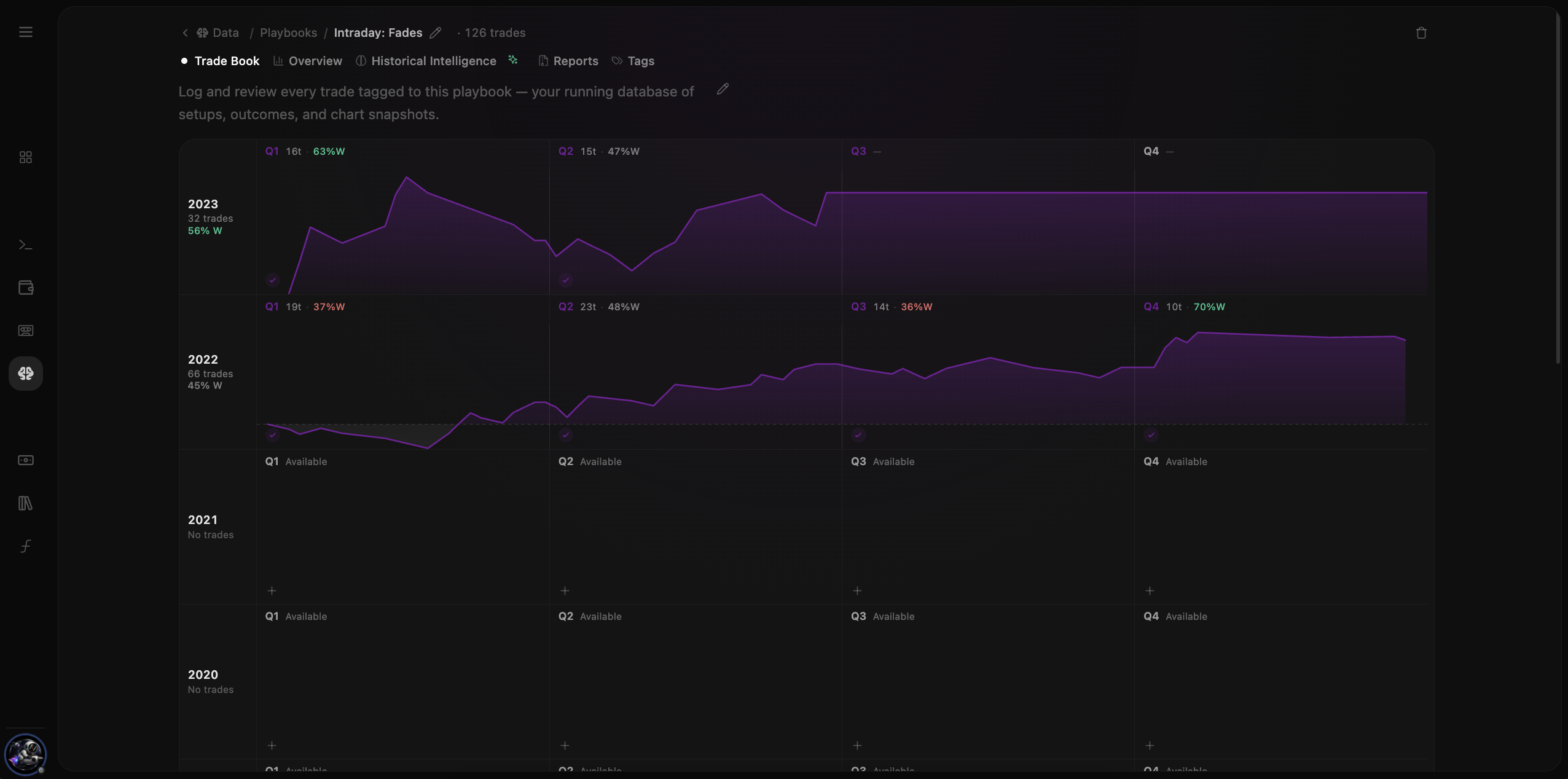This screenshot has width=1568, height=779.
Task: Add trades to 2021 Q3 plus icon
Action: tap(857, 590)
